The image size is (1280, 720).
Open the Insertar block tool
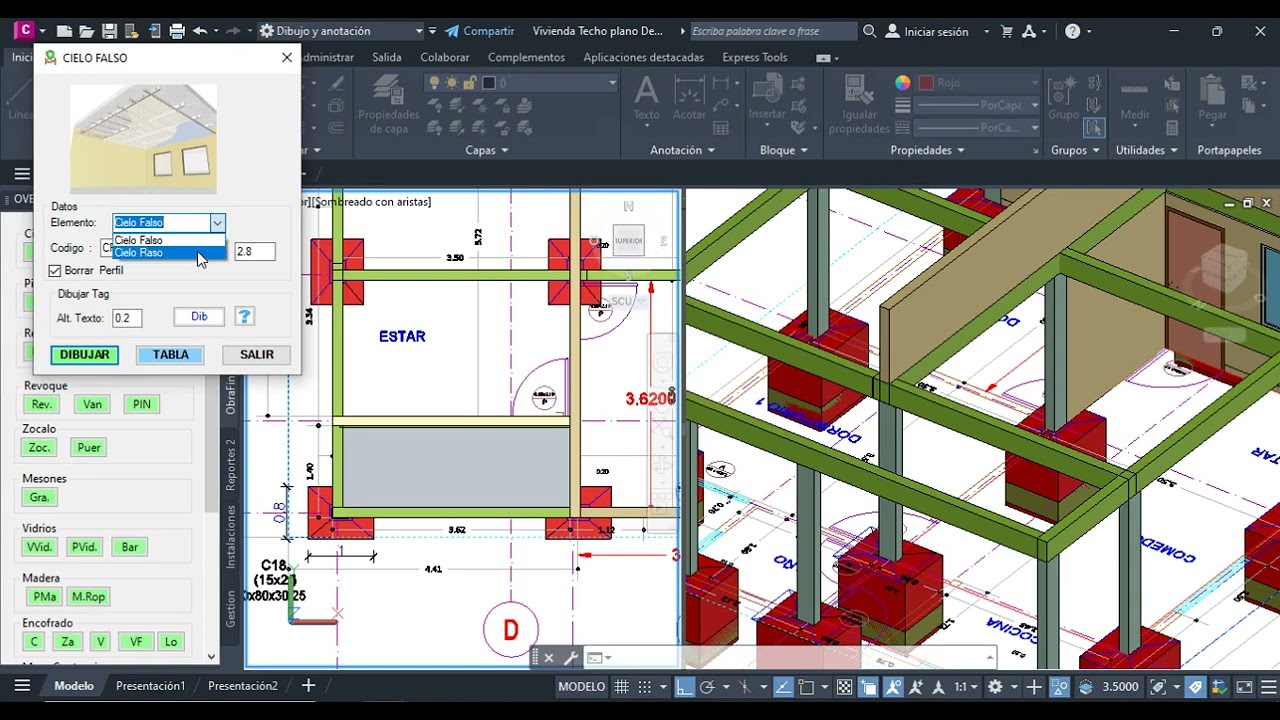[768, 100]
